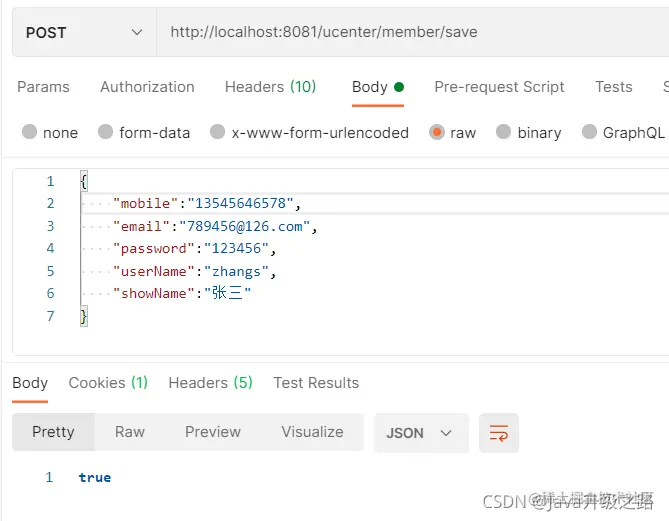Click the "password":"123456" line
Image resolution: width=669 pixels, height=521 pixels.
pyautogui.click(x=194, y=249)
